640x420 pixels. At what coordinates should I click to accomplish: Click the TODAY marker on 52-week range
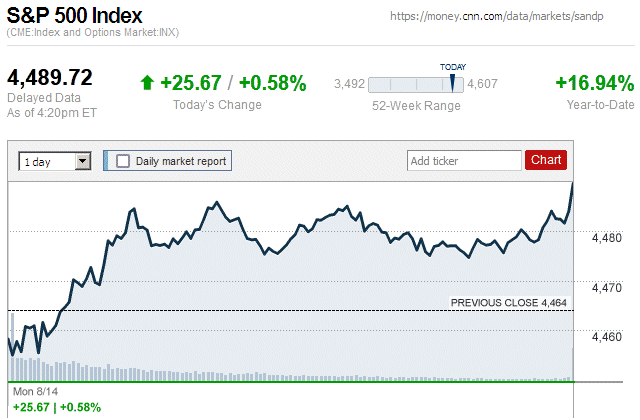click(x=453, y=80)
